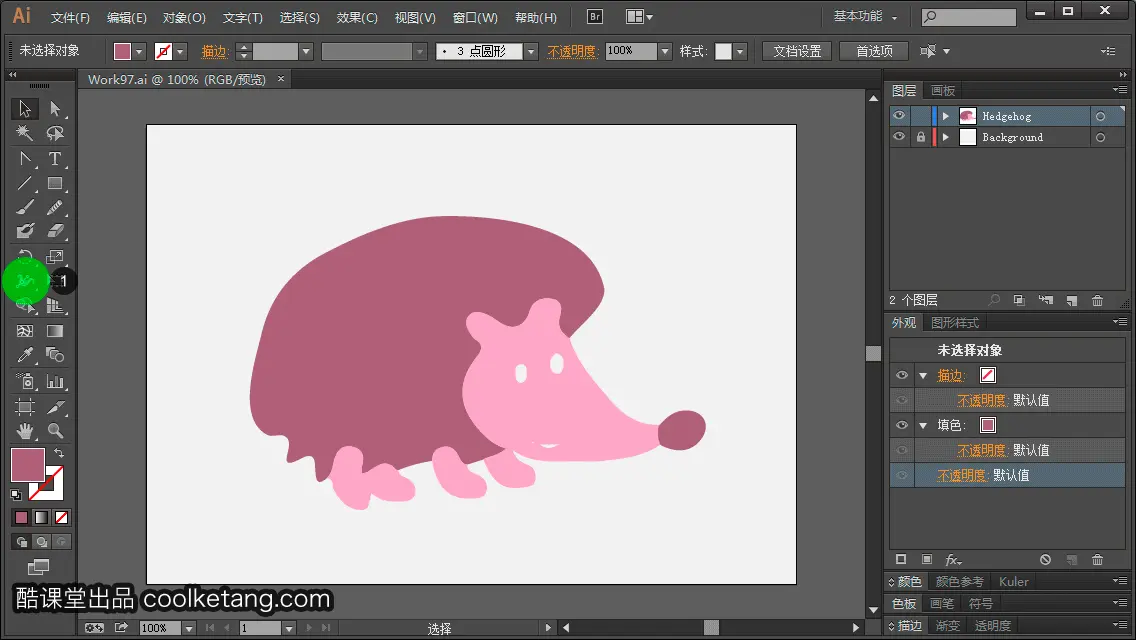Hide the 填色 fill appearance attribute
Viewport: 1136px width, 640px height.
click(902, 425)
